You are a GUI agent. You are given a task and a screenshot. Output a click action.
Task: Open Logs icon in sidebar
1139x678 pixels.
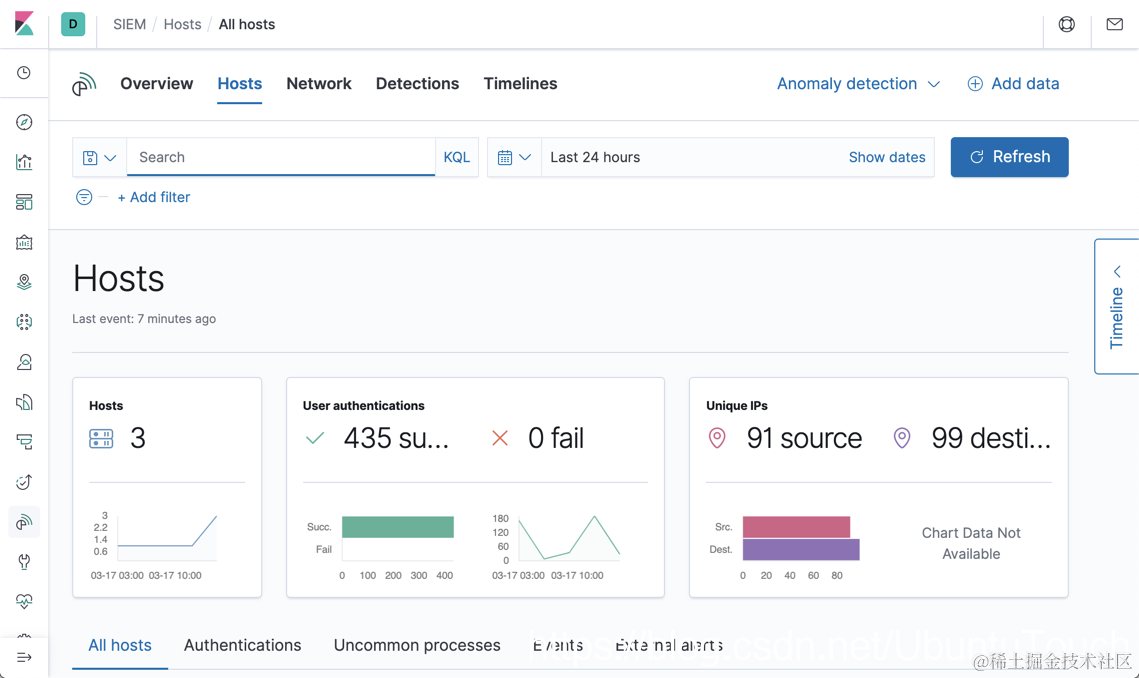coord(24,402)
